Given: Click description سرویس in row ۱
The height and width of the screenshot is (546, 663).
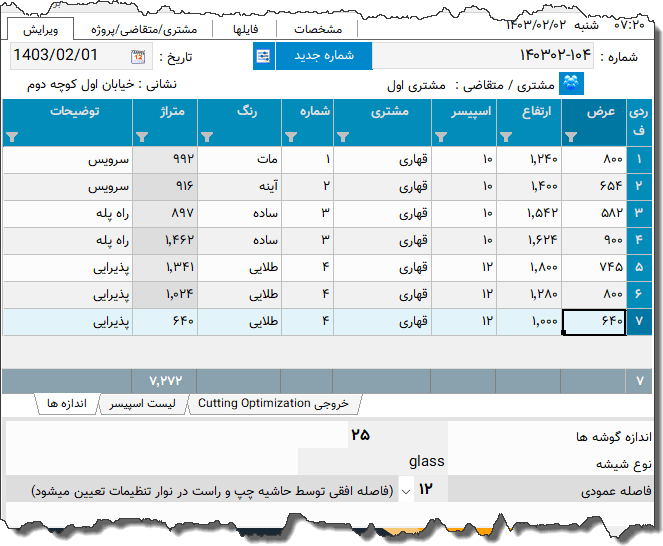Looking at the screenshot, I should tap(68, 159).
